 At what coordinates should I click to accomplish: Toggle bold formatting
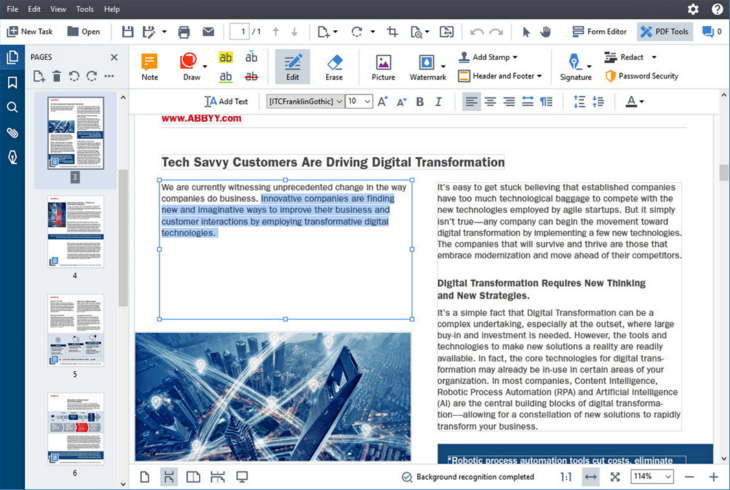coord(420,102)
